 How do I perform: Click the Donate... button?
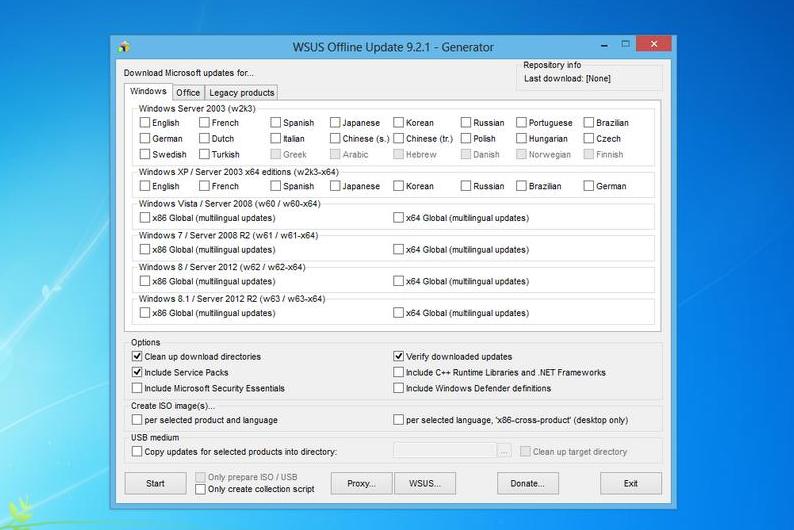pos(528,483)
